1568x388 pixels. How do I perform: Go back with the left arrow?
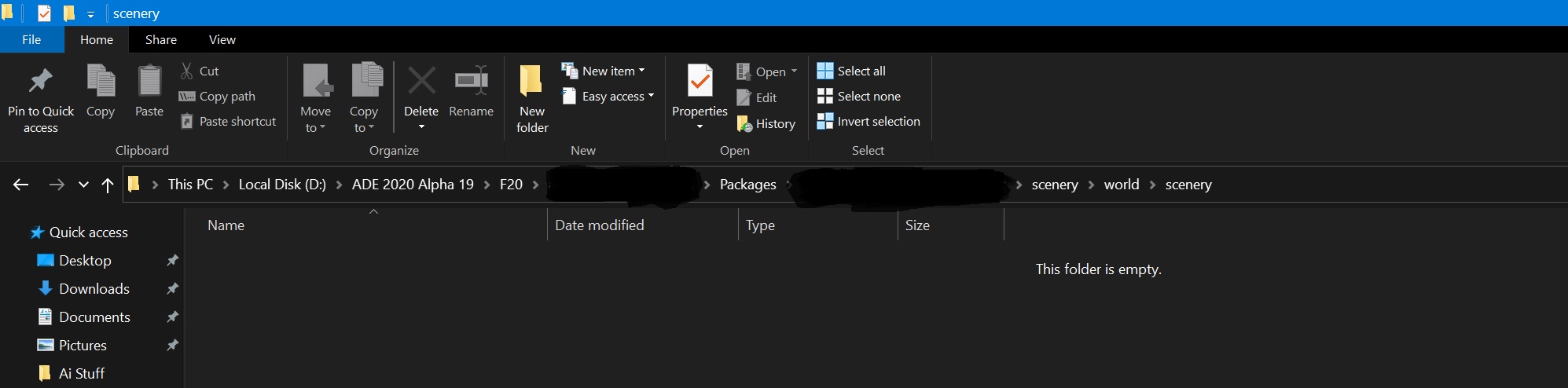tap(21, 185)
